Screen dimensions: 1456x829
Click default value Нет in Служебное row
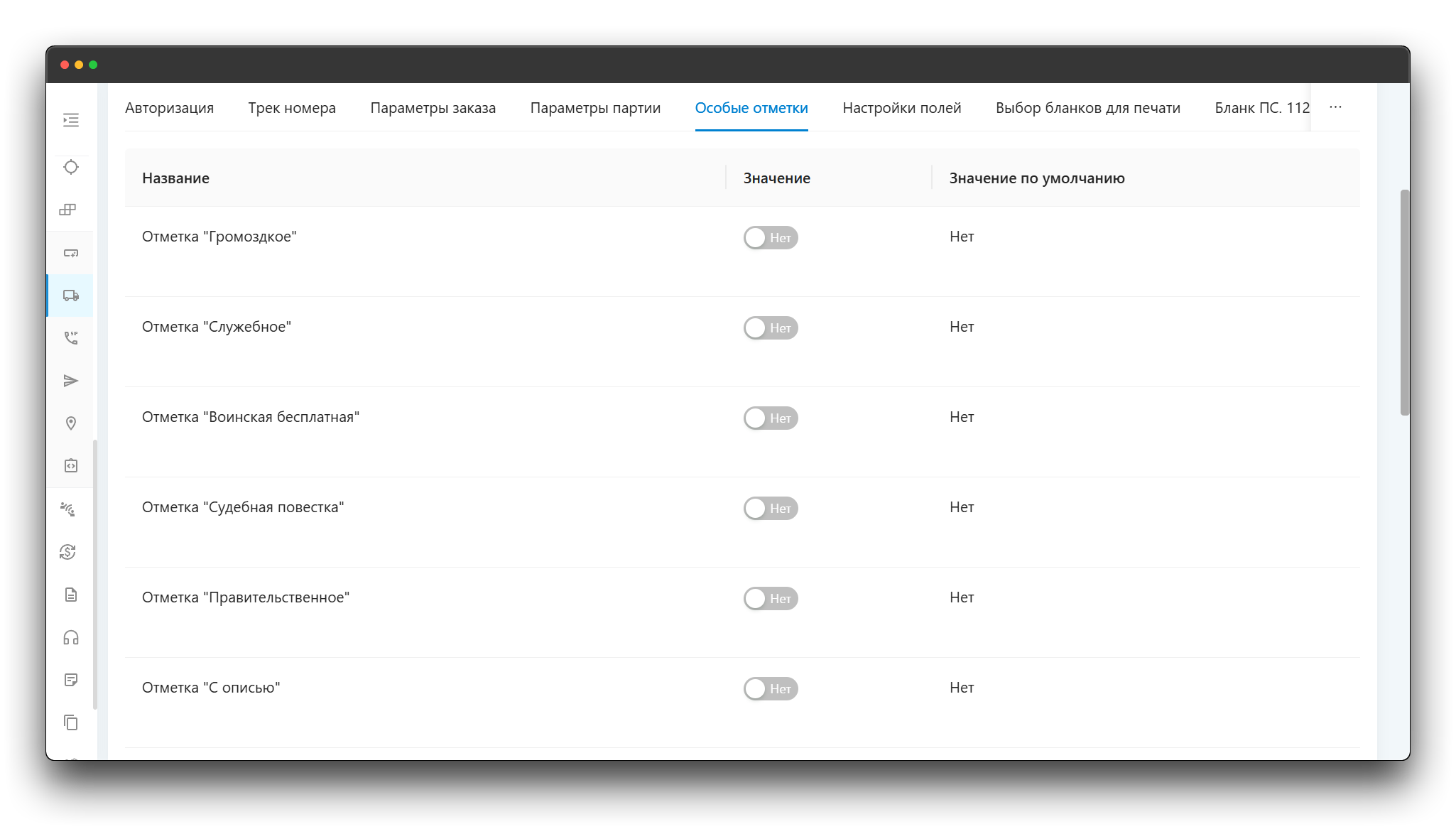[962, 327]
